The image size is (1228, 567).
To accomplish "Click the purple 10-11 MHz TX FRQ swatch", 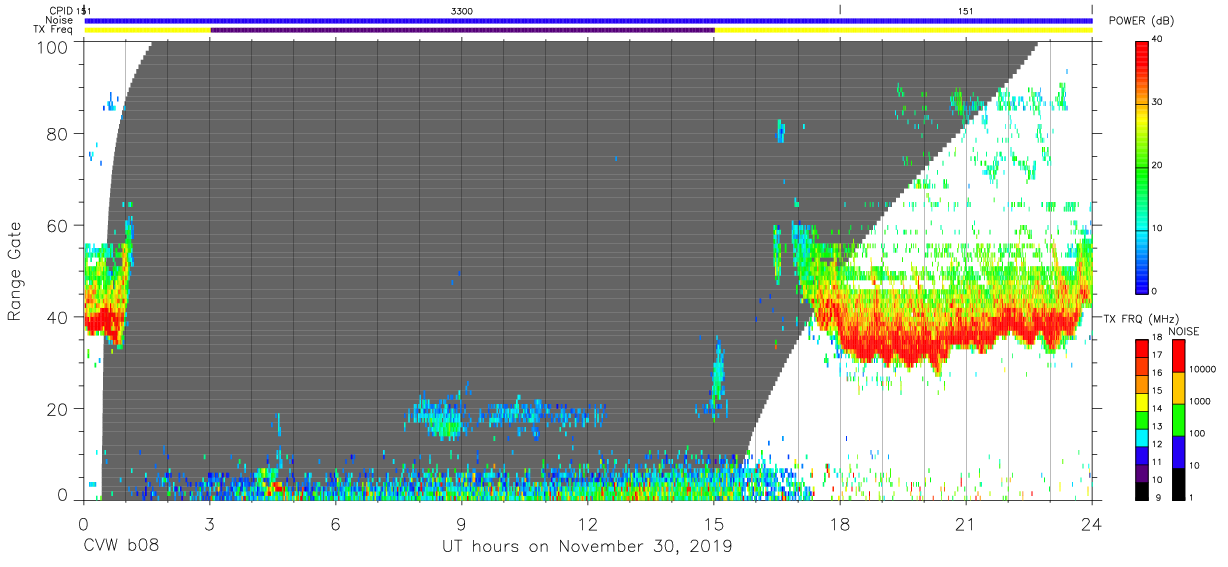I will (x=1140, y=471).
